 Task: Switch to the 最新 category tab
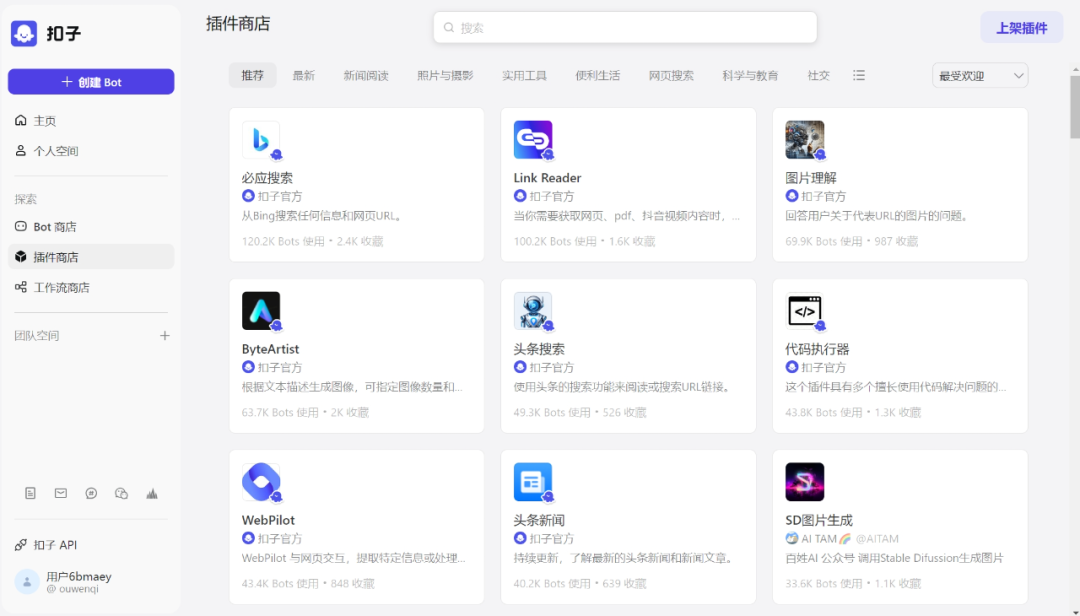304,74
